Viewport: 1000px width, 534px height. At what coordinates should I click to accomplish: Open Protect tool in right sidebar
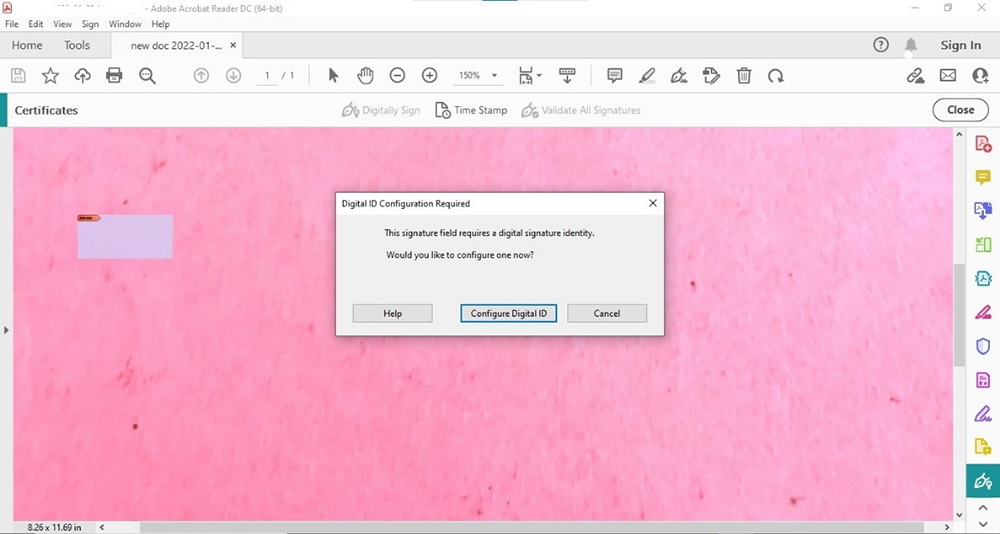[983, 346]
